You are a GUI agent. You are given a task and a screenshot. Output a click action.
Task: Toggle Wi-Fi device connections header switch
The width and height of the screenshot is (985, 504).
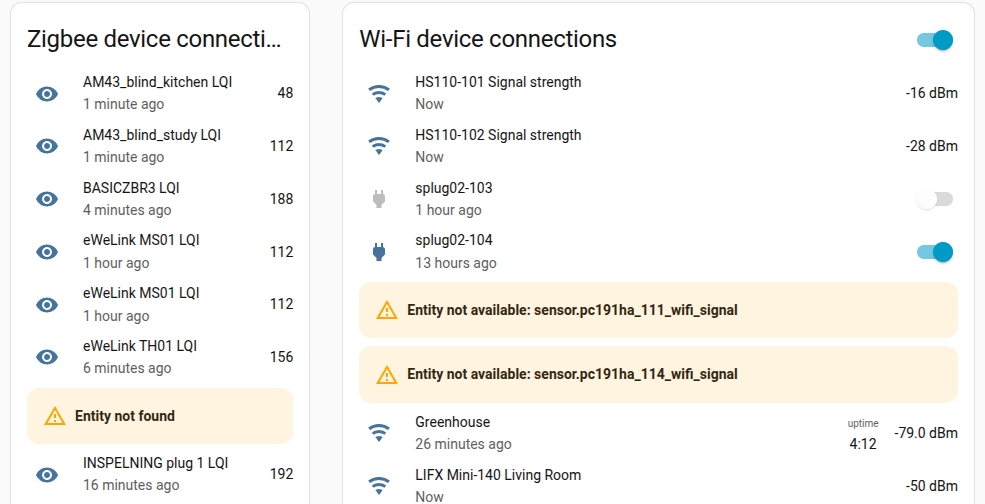[x=934, y=40]
